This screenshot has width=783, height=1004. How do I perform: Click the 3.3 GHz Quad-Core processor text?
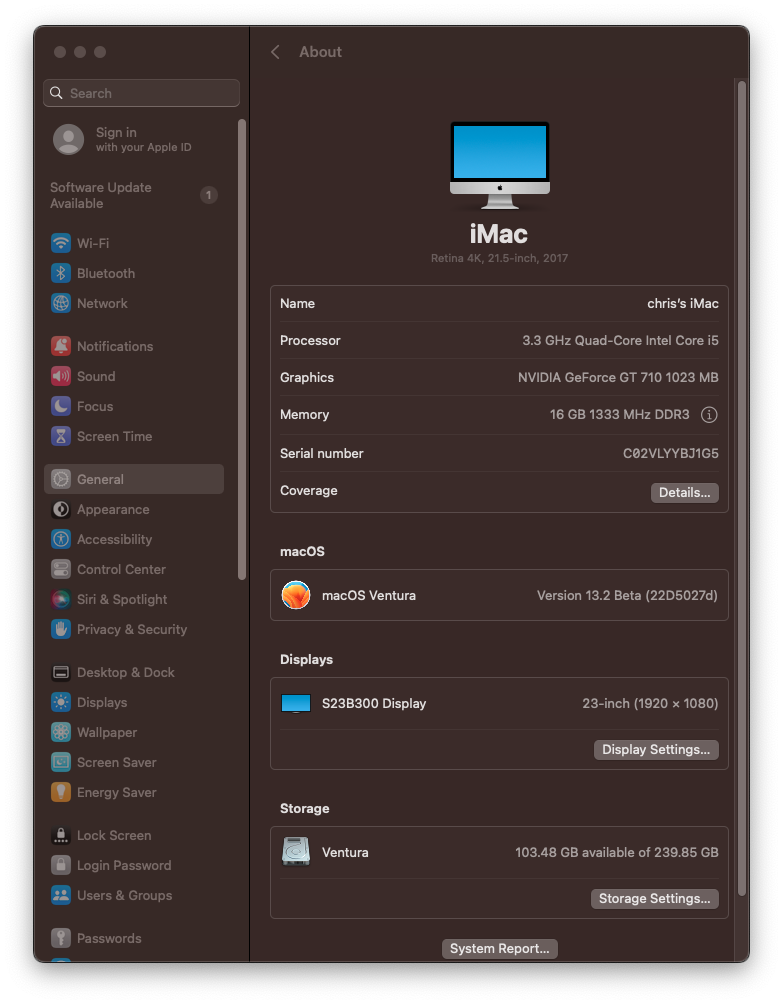coord(620,341)
